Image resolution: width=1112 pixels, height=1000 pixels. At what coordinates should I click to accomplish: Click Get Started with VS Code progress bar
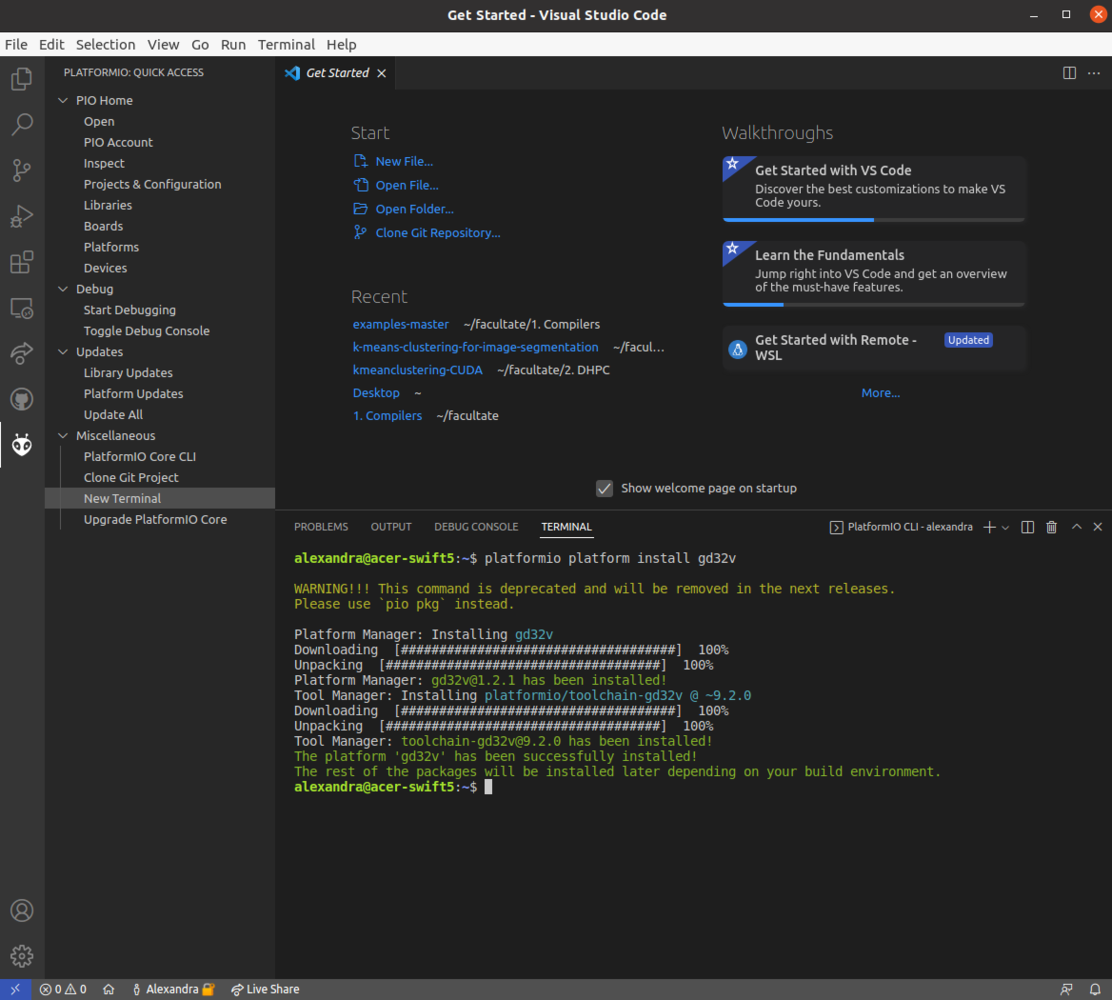click(x=873, y=219)
